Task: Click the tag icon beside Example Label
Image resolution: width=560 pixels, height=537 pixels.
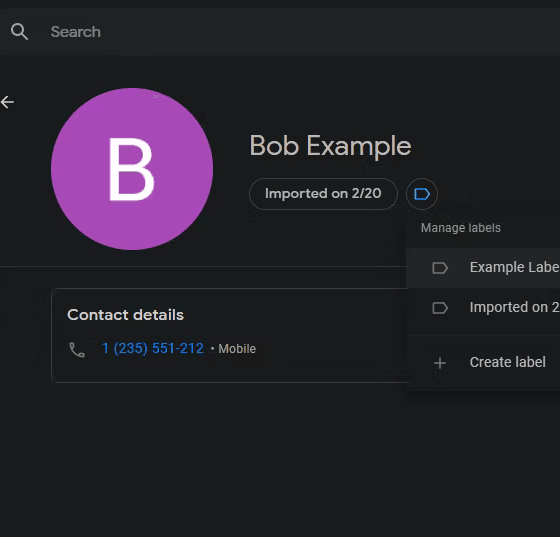Action: [440, 268]
